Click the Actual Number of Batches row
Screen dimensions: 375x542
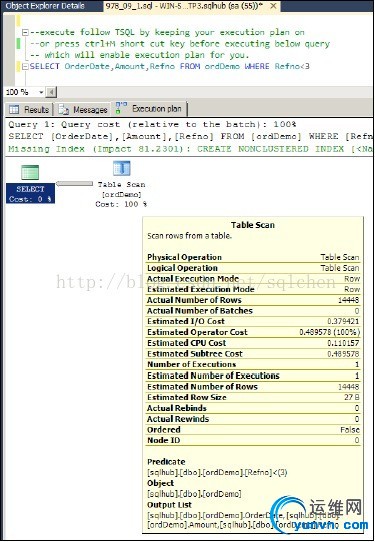click(x=253, y=311)
